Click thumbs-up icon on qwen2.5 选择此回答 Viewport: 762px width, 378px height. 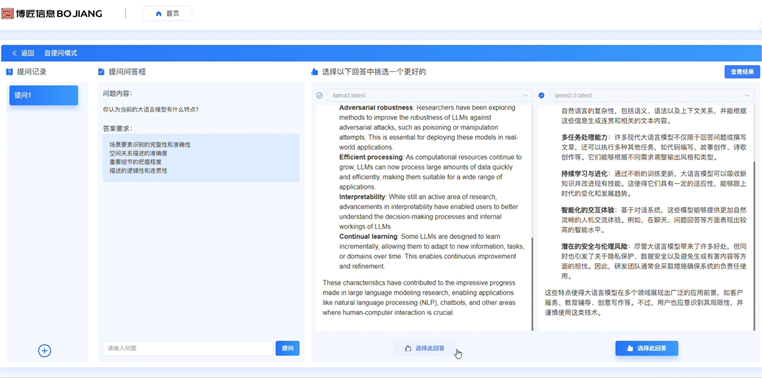pyautogui.click(x=630, y=348)
